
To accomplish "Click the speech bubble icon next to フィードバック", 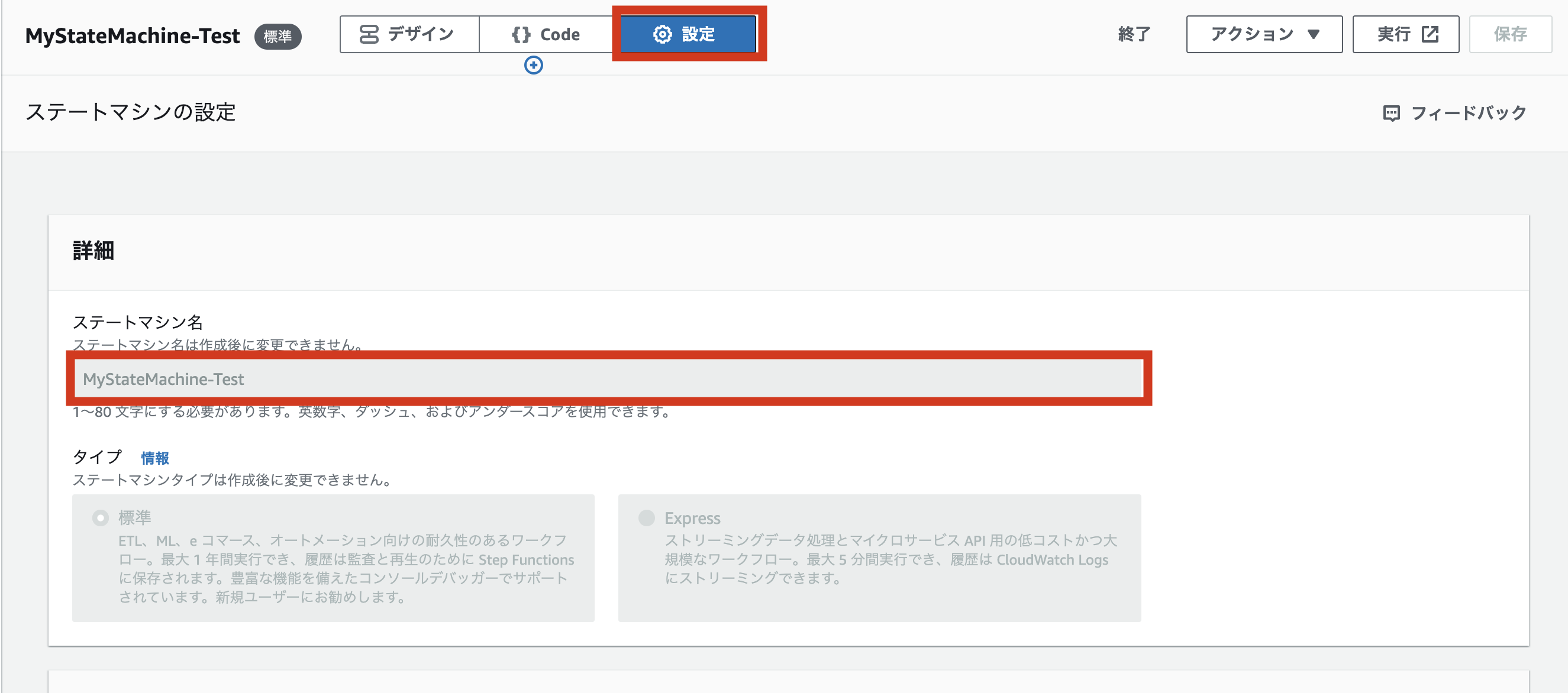I will [1393, 112].
